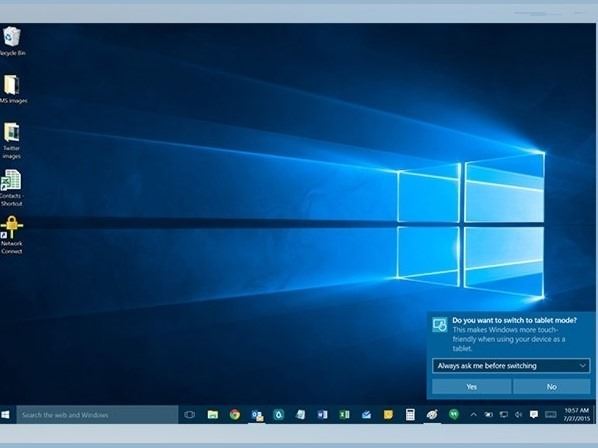Open the MS images folder on desktop
This screenshot has width=598, height=448.
[x=12, y=89]
